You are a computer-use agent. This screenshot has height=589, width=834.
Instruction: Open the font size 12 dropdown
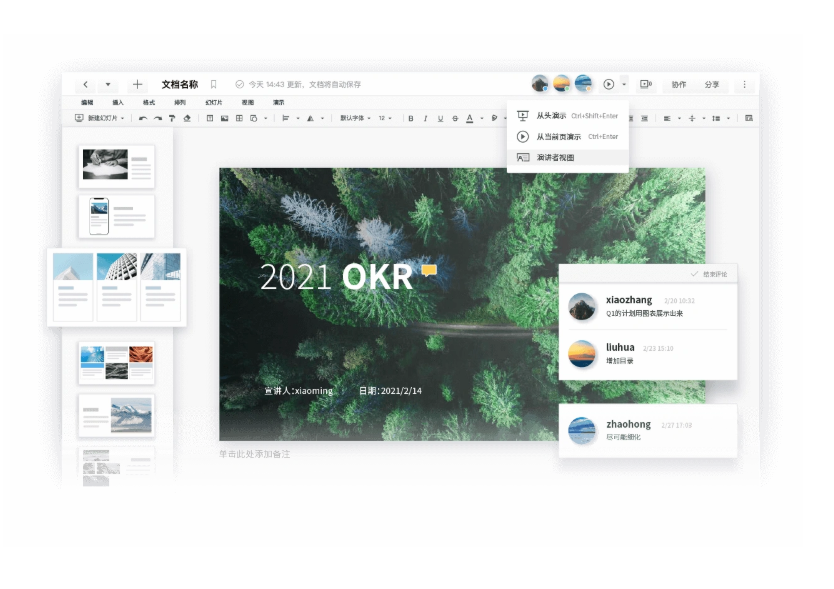(385, 118)
